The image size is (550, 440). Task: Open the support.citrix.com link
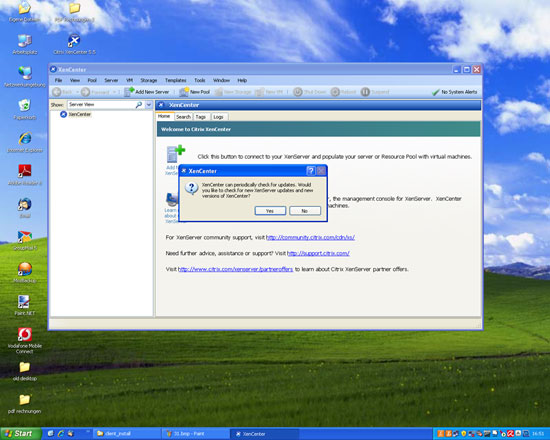[x=318, y=253]
